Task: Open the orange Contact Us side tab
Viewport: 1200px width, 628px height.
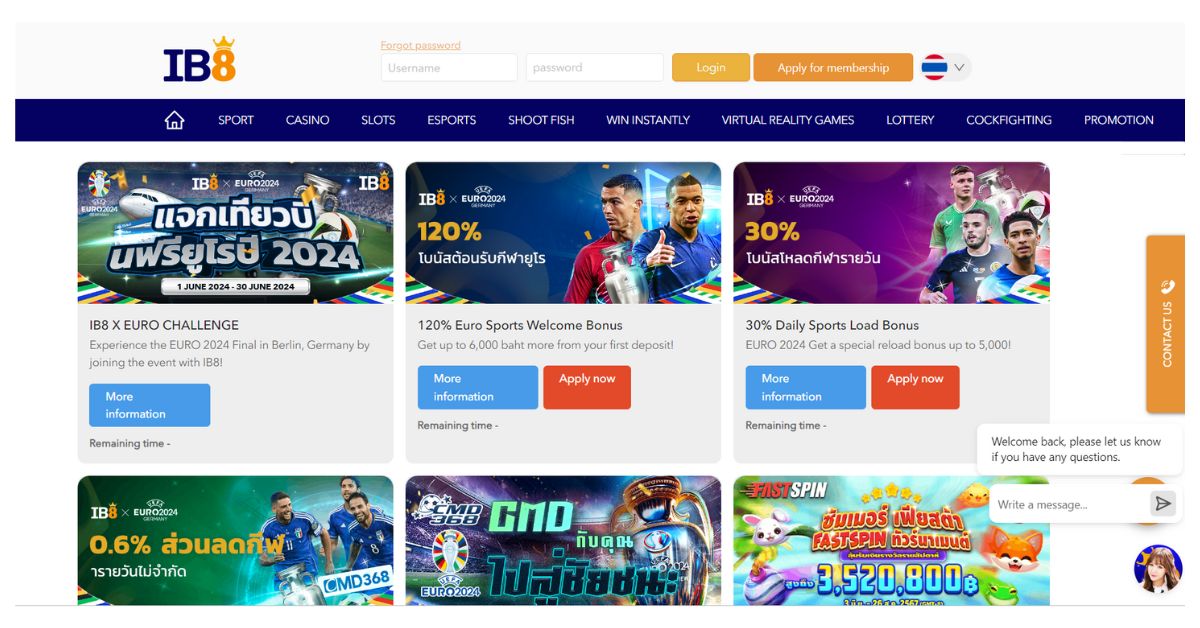Action: 1166,324
